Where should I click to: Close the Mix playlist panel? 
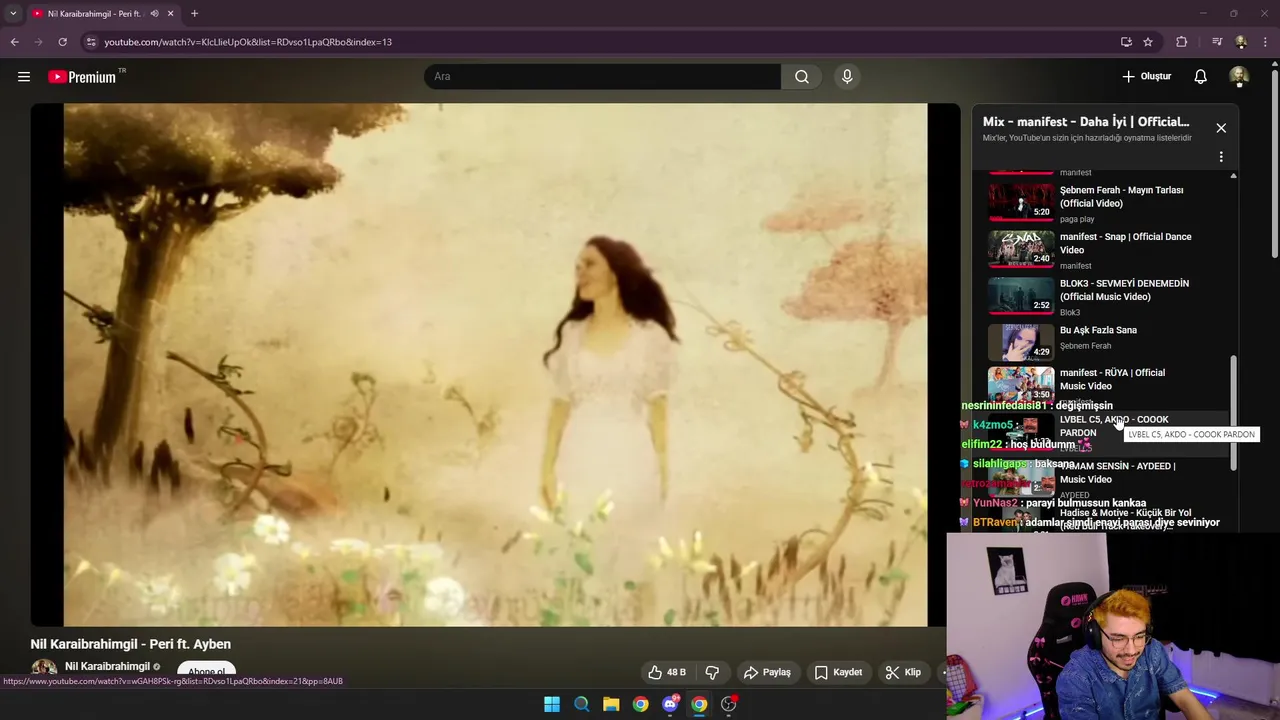pos(1221,128)
